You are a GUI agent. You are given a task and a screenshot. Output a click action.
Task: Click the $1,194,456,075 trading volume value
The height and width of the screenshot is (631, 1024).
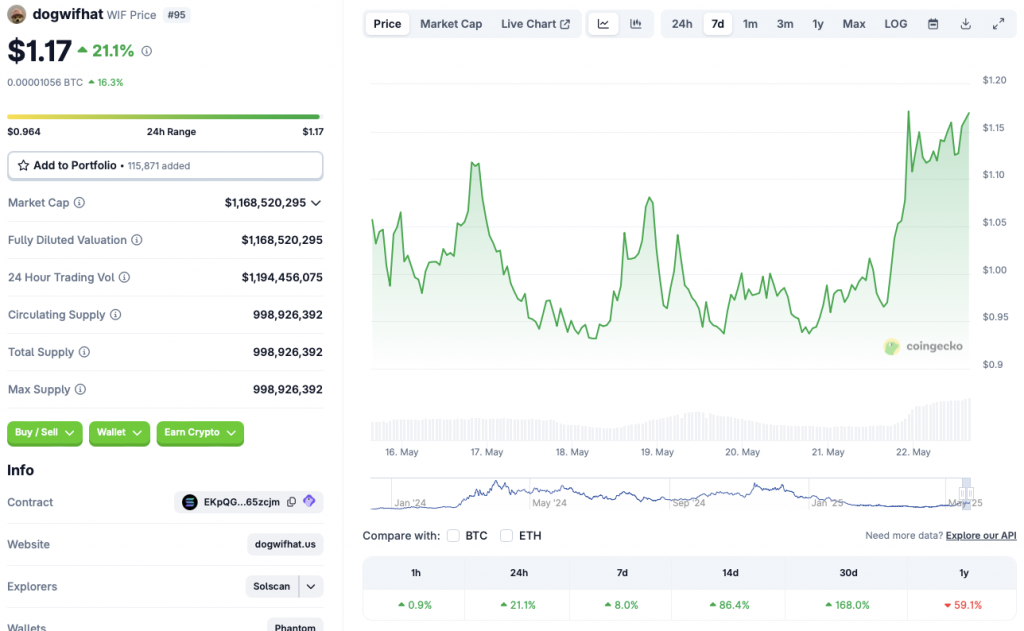pos(282,278)
